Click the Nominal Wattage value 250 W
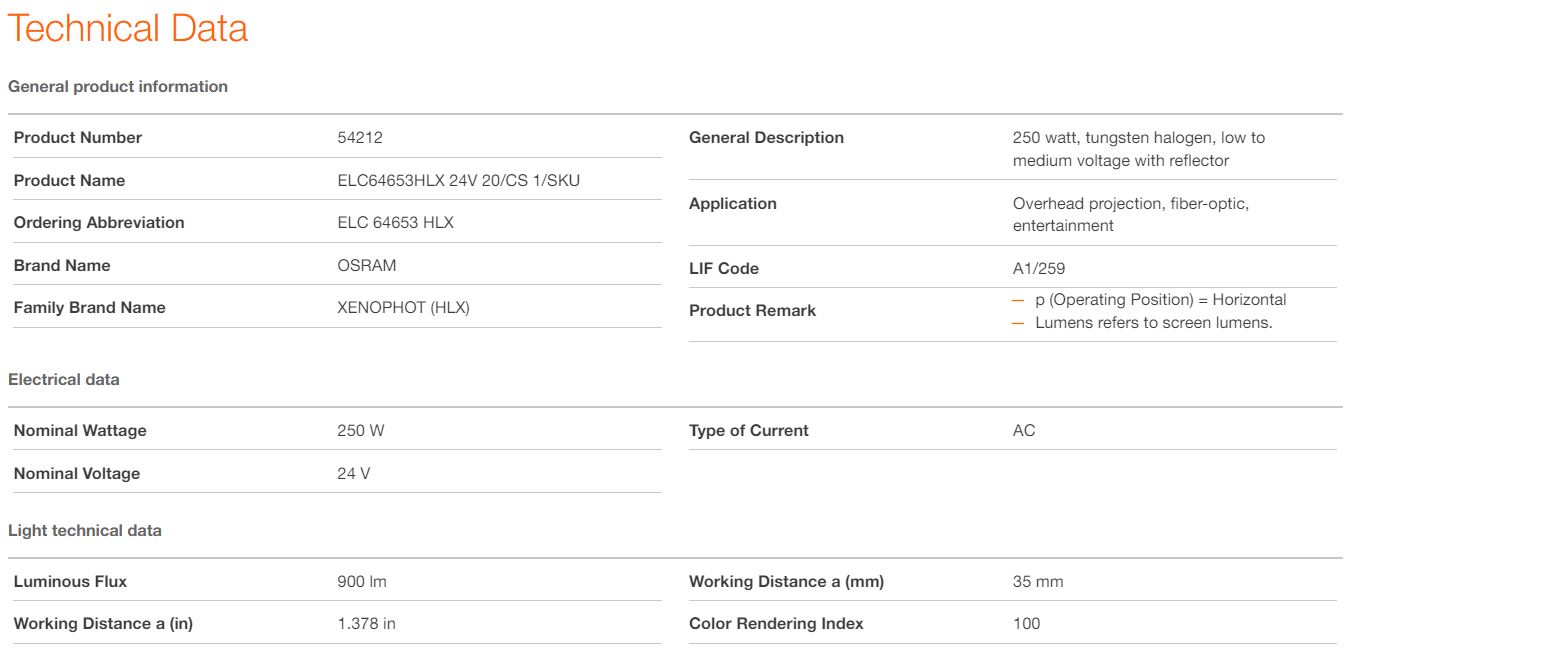1554x653 pixels. pyautogui.click(x=361, y=430)
